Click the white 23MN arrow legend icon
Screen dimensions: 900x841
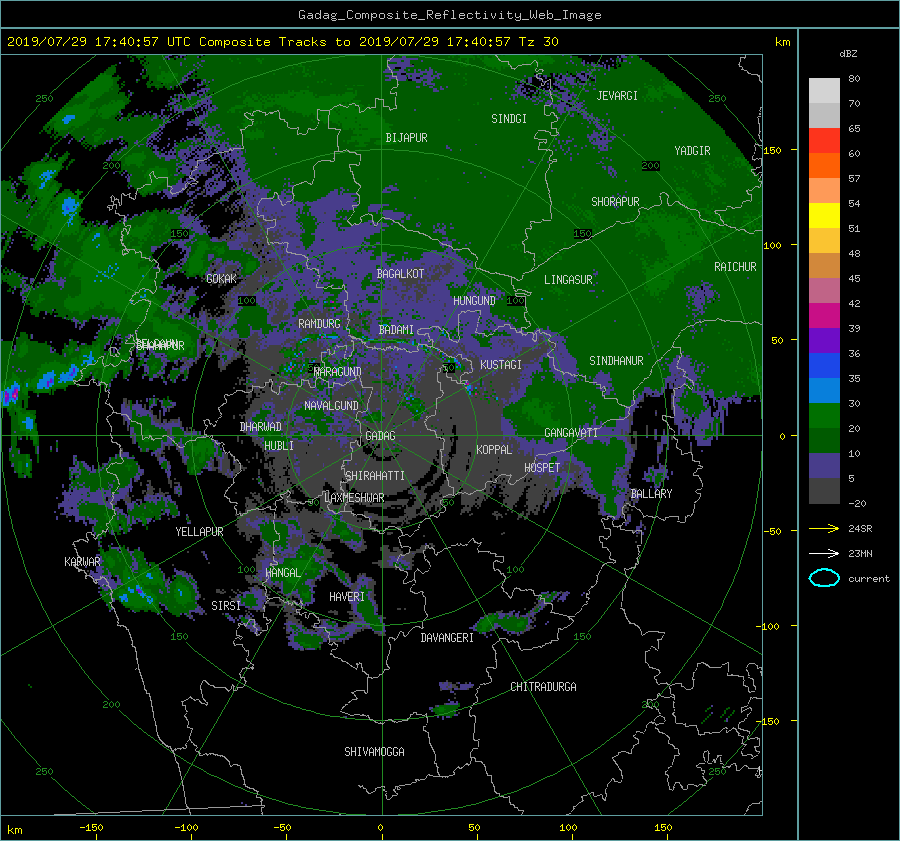tap(824, 553)
